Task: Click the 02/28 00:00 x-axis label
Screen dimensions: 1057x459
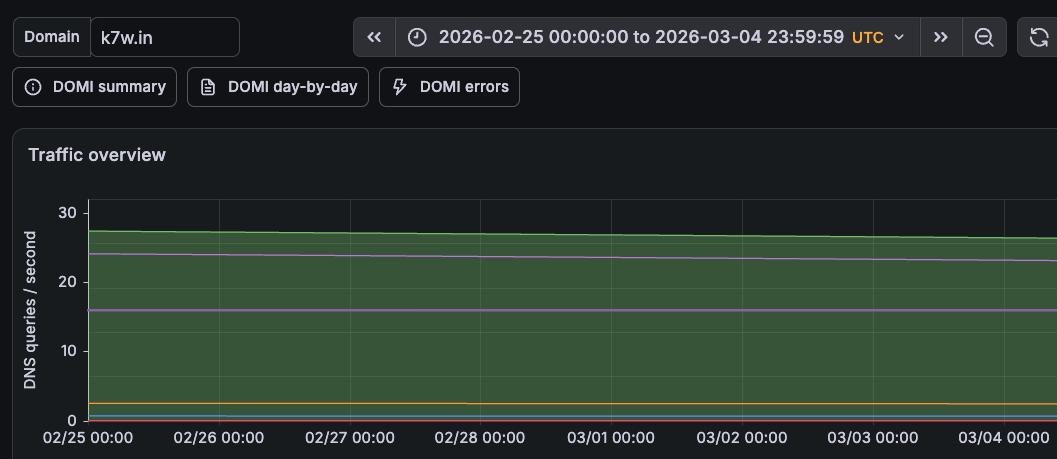Action: tap(480, 437)
